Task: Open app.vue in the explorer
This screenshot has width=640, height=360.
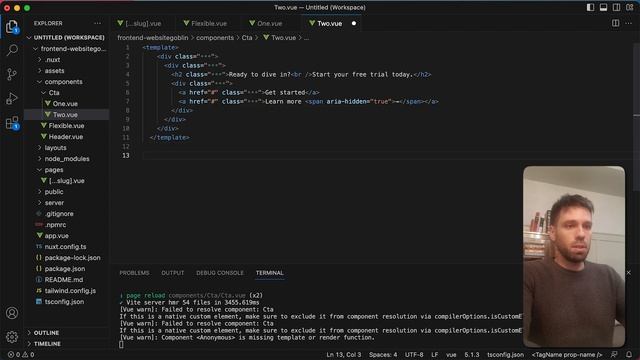Action: [x=66, y=236]
